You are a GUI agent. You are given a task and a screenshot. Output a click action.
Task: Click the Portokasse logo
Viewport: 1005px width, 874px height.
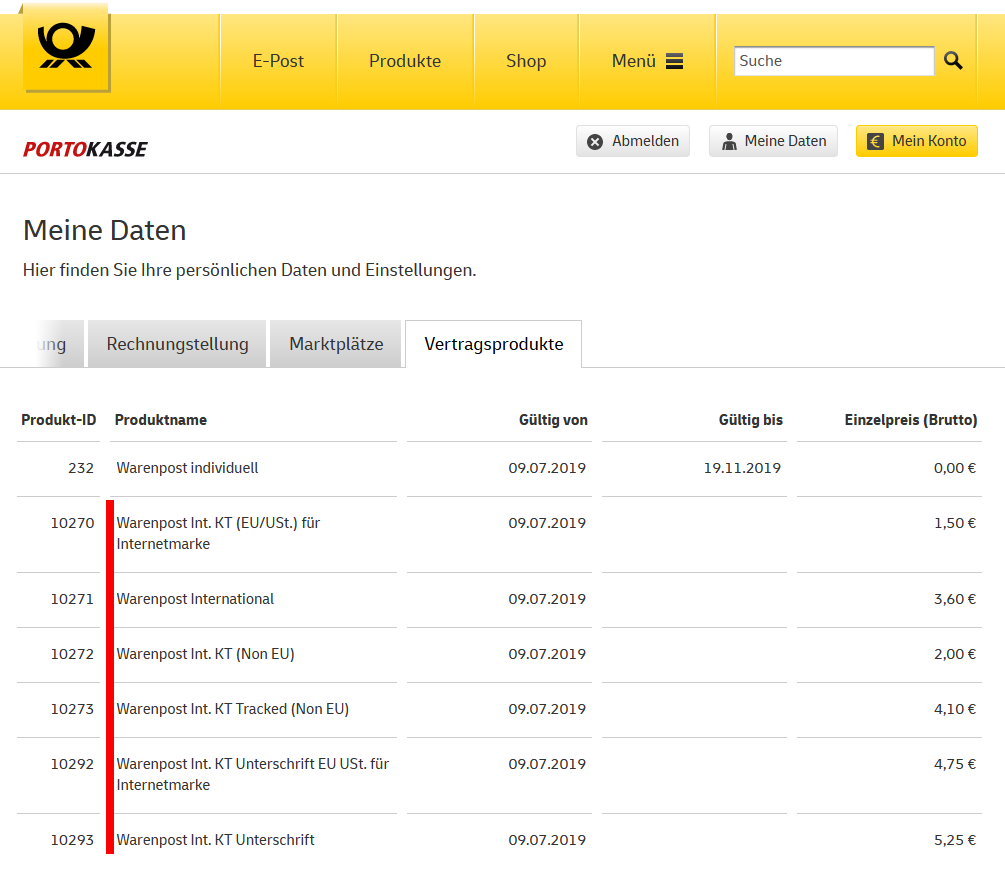85,149
